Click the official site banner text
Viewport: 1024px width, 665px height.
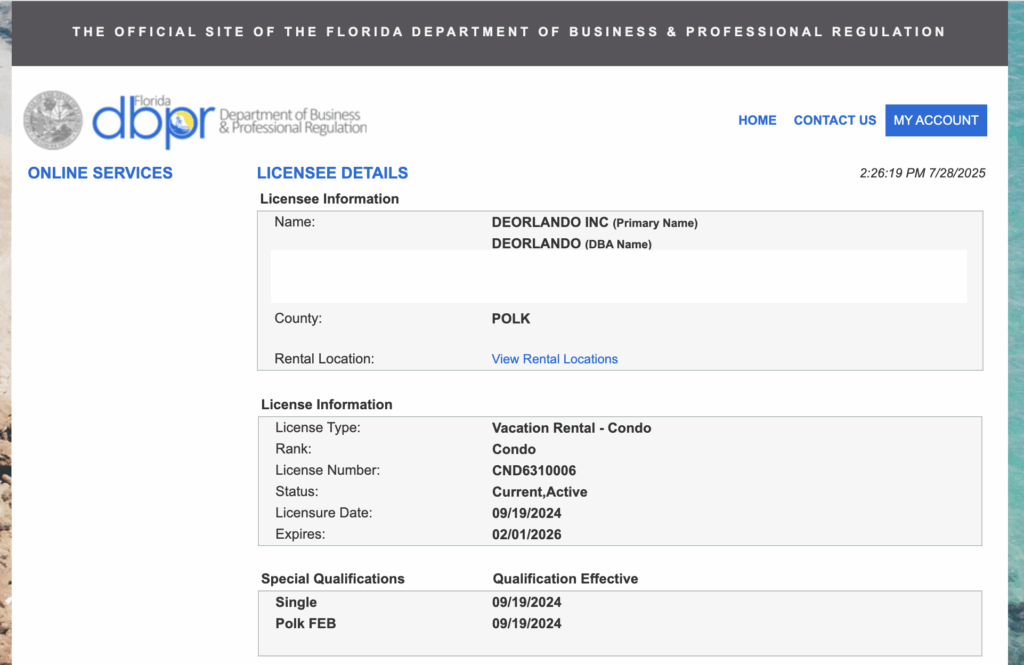(x=509, y=32)
